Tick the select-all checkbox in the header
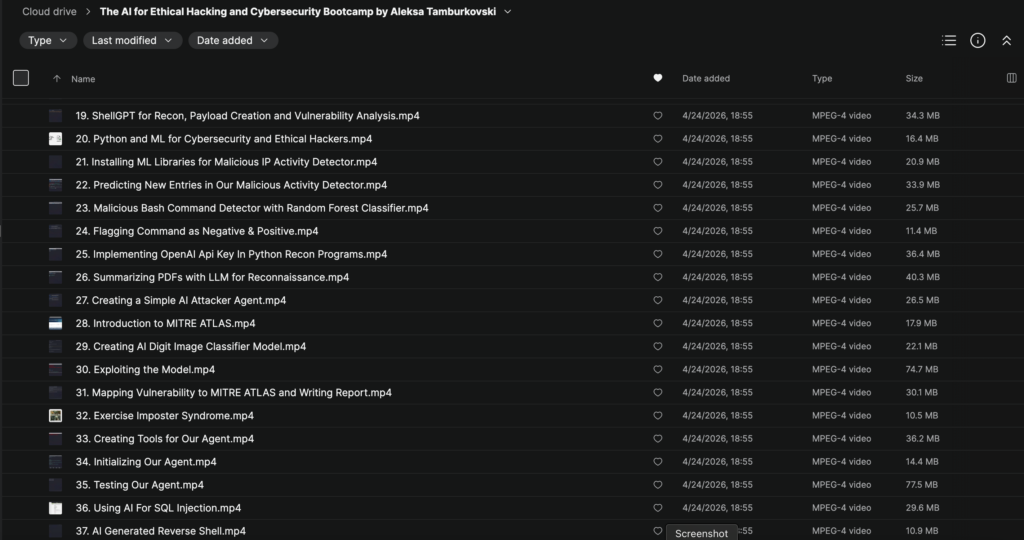This screenshot has height=540, width=1024. pyautogui.click(x=21, y=78)
